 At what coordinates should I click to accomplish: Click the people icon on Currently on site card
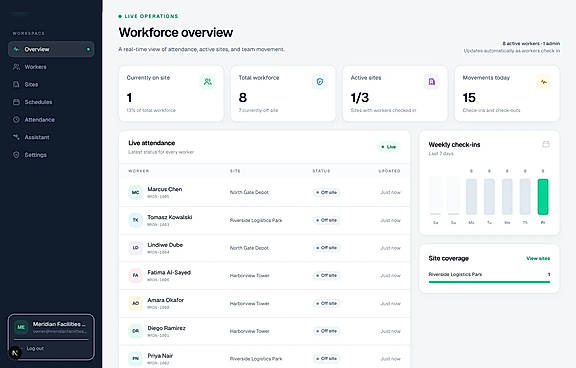click(x=208, y=82)
